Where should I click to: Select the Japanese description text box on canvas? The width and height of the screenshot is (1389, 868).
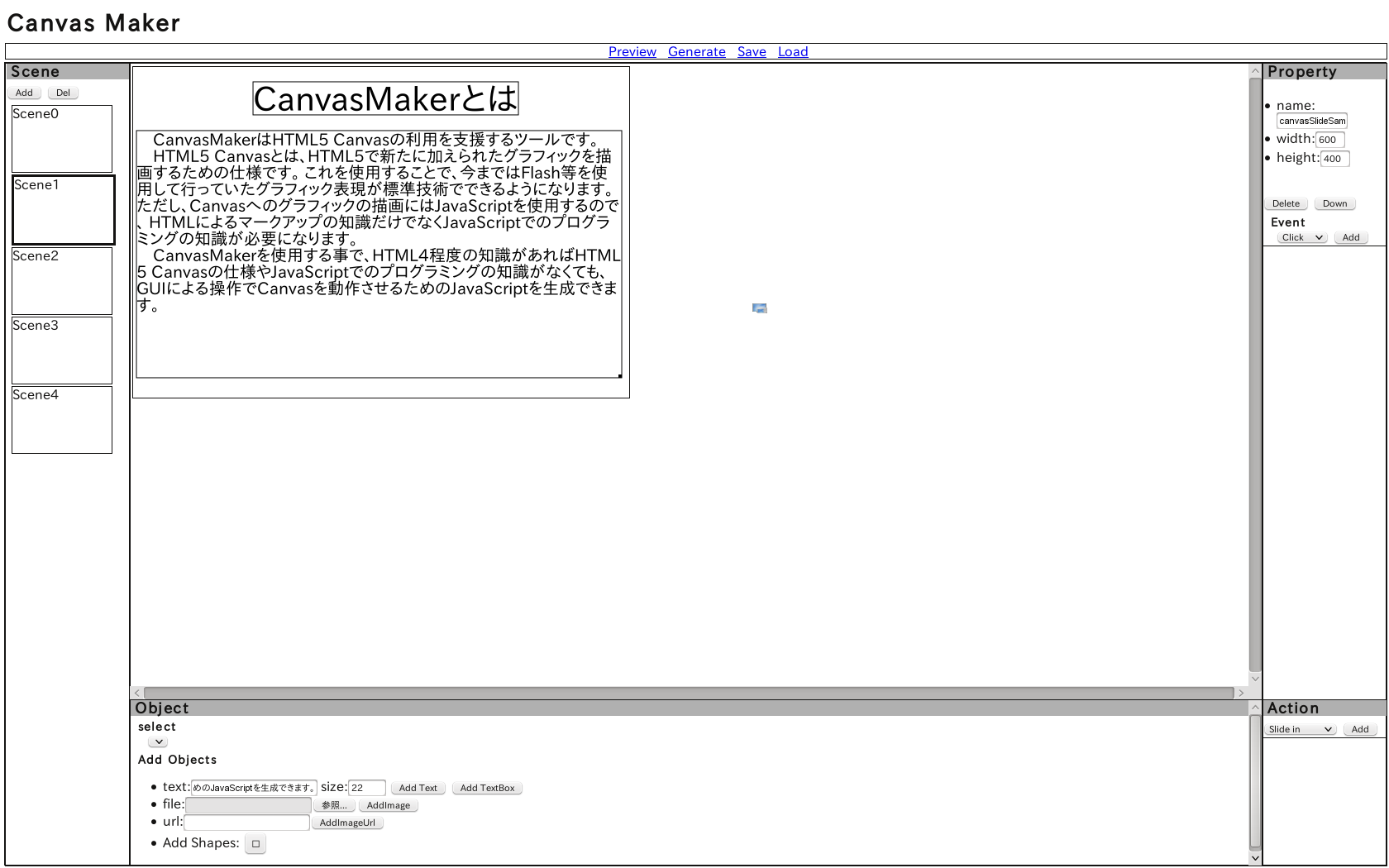click(379, 254)
